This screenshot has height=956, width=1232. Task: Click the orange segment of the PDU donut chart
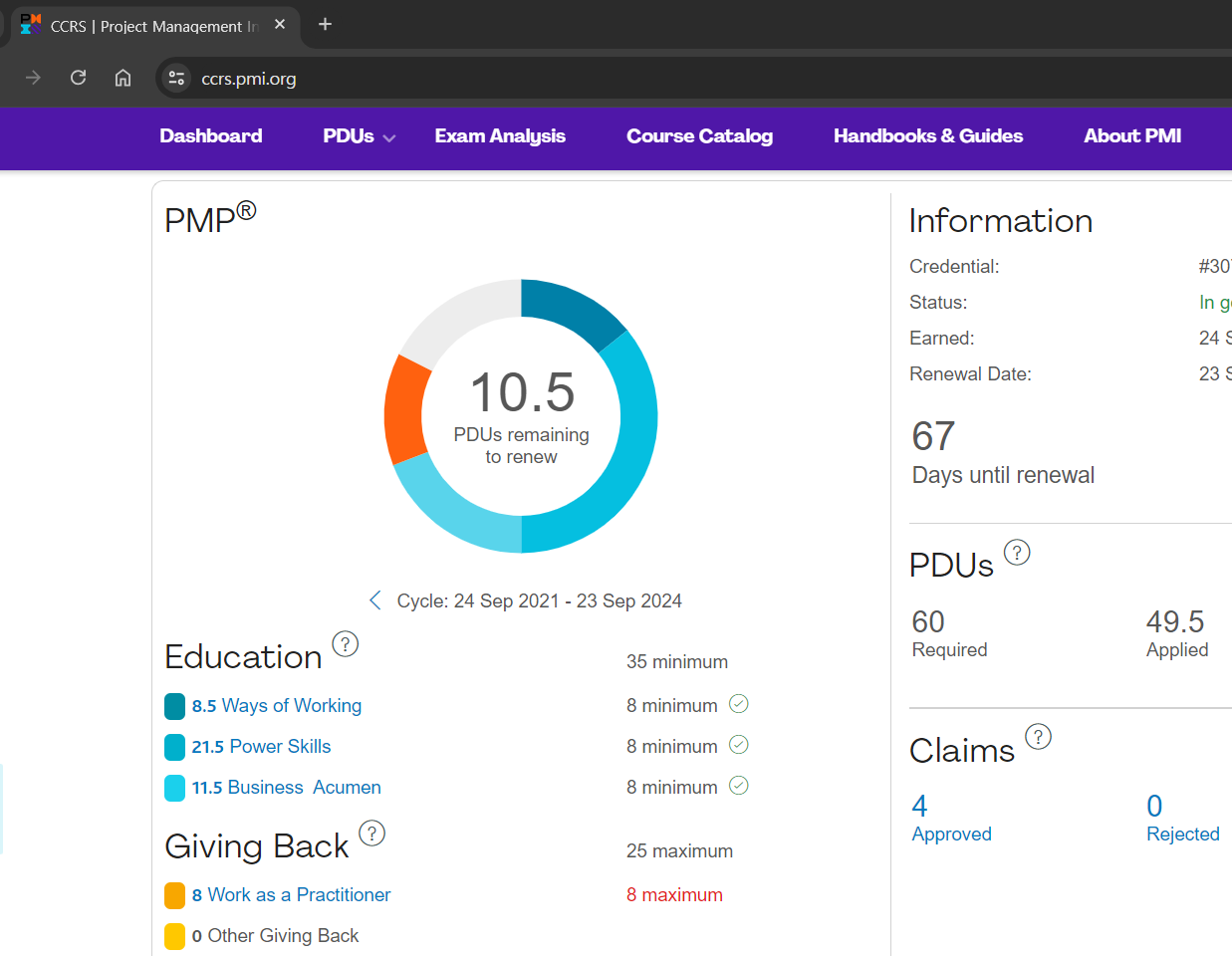pyautogui.click(x=405, y=410)
